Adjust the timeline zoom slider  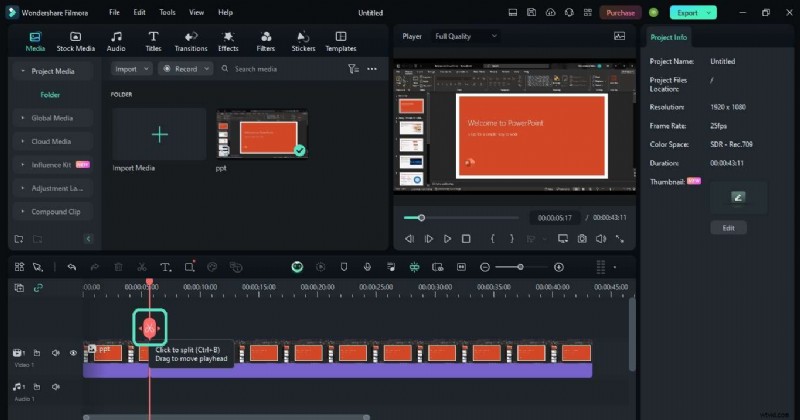pyautogui.click(x=521, y=267)
